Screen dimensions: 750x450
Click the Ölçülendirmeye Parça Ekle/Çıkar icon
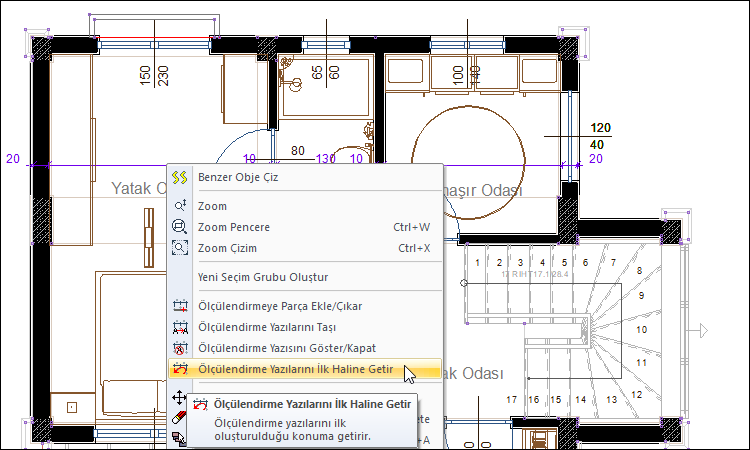pyautogui.click(x=180, y=305)
